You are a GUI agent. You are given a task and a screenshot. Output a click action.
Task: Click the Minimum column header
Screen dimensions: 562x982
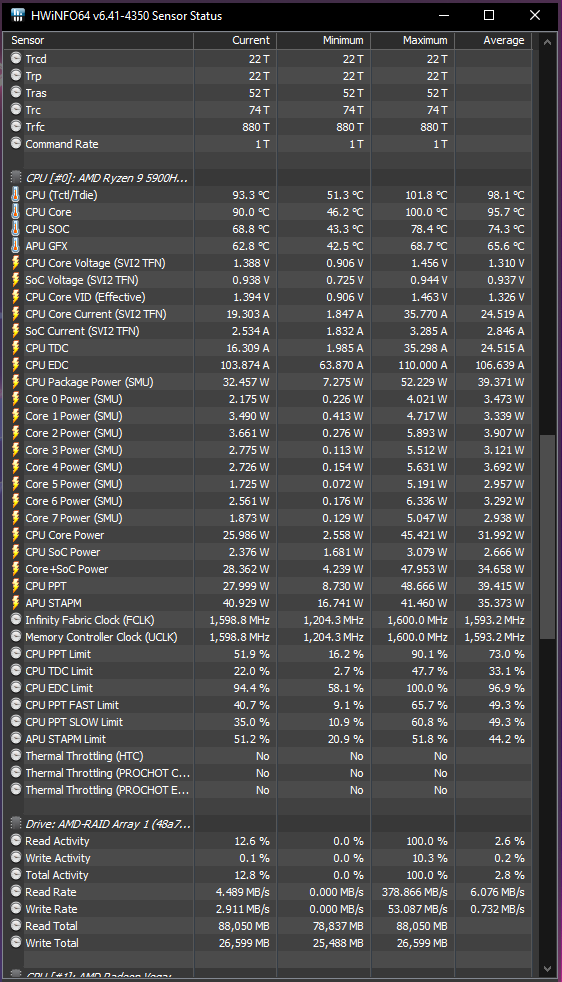click(x=323, y=40)
